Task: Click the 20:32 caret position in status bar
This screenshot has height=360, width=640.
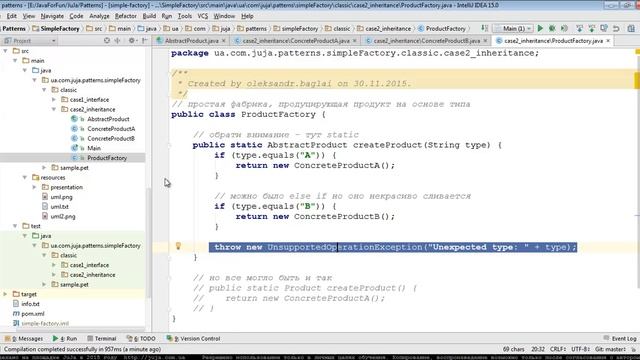Action: tap(538, 349)
